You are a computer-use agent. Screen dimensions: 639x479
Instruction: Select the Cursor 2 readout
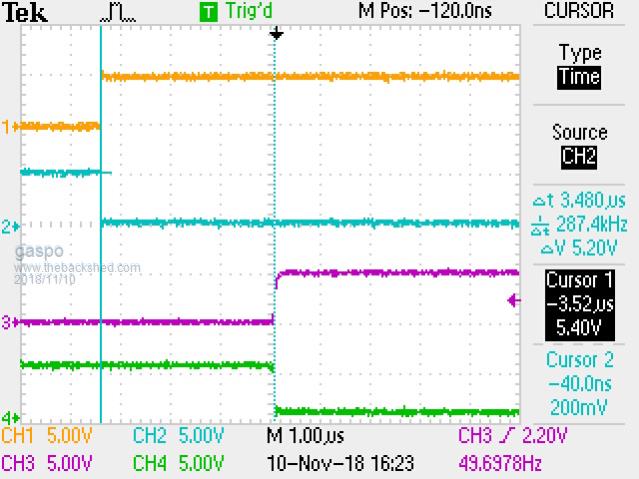[580, 382]
